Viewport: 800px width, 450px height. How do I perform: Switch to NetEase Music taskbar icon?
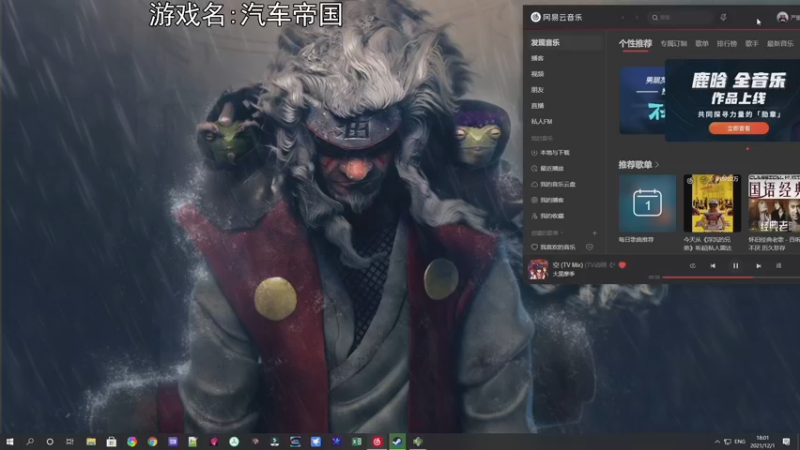coord(377,442)
